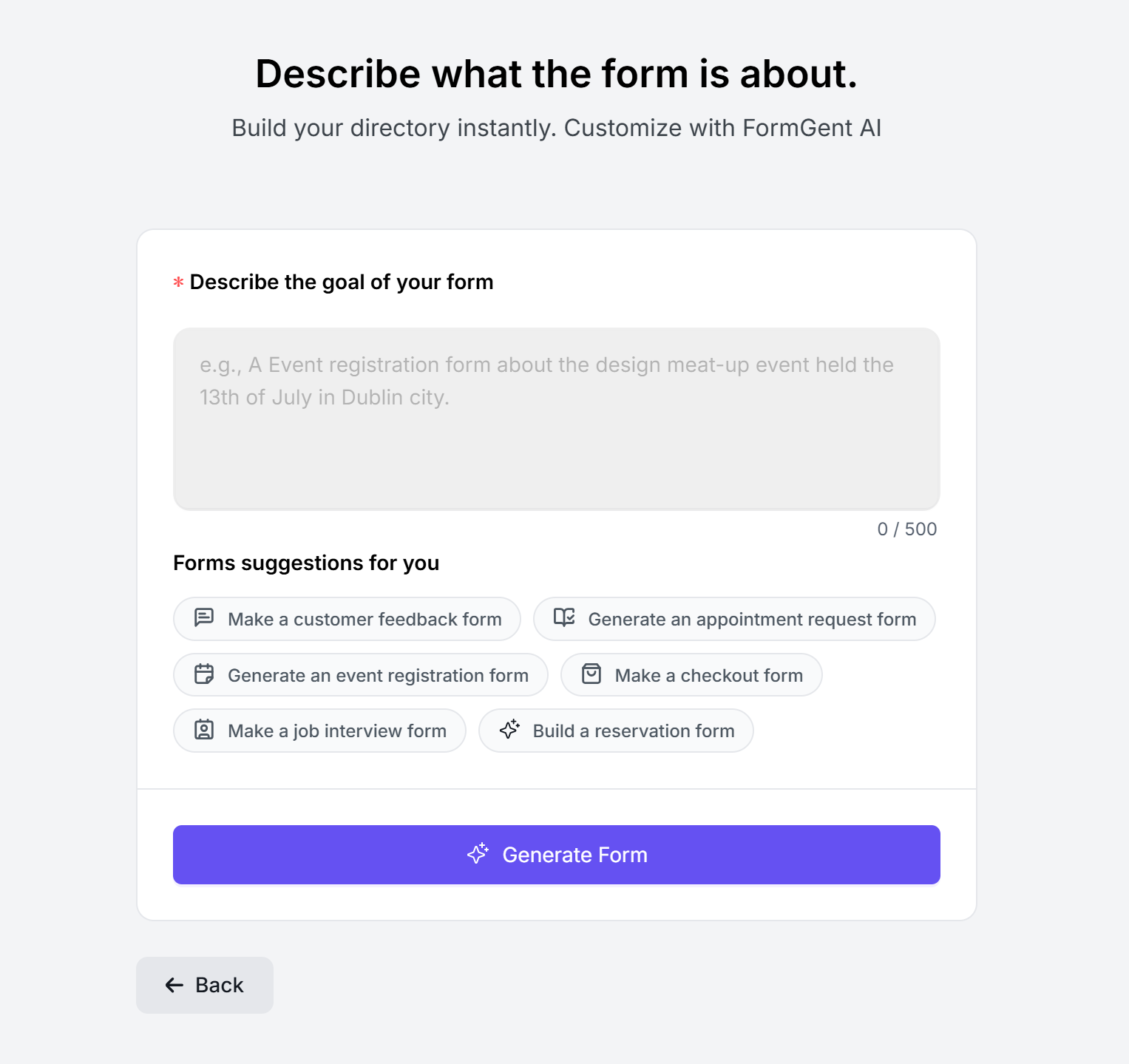1129x1064 pixels.
Task: Click the 0 / 500 character counter
Action: pyautogui.click(x=907, y=529)
